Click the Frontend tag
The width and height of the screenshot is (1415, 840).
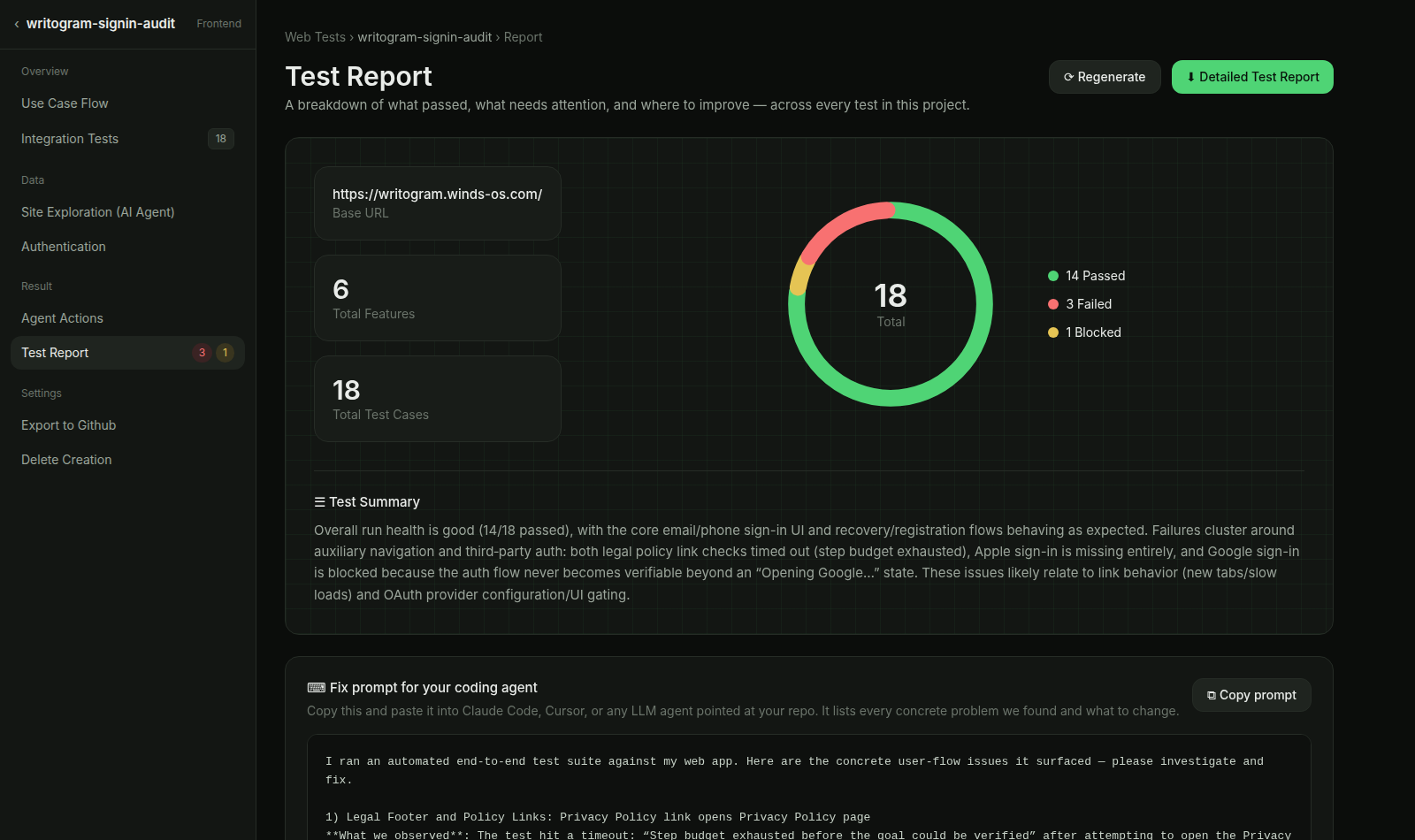[x=218, y=24]
